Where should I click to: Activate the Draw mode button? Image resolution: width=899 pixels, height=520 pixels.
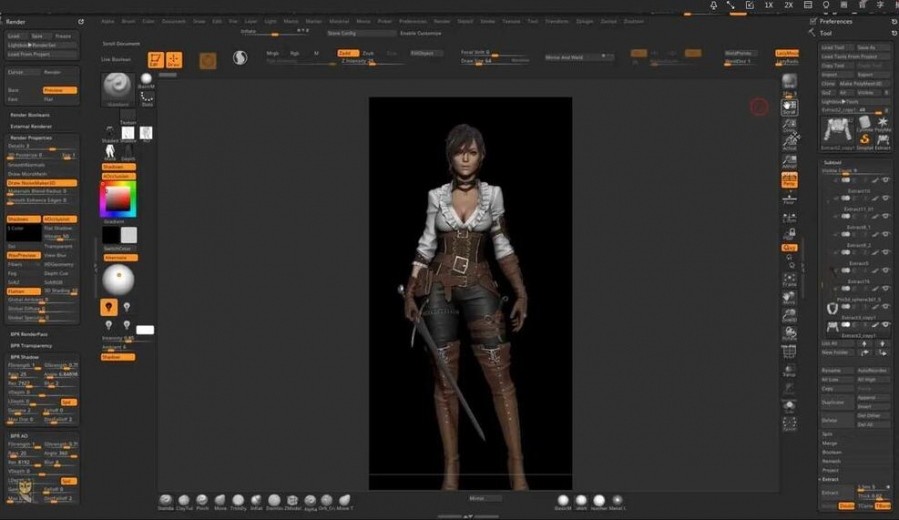(x=174, y=60)
